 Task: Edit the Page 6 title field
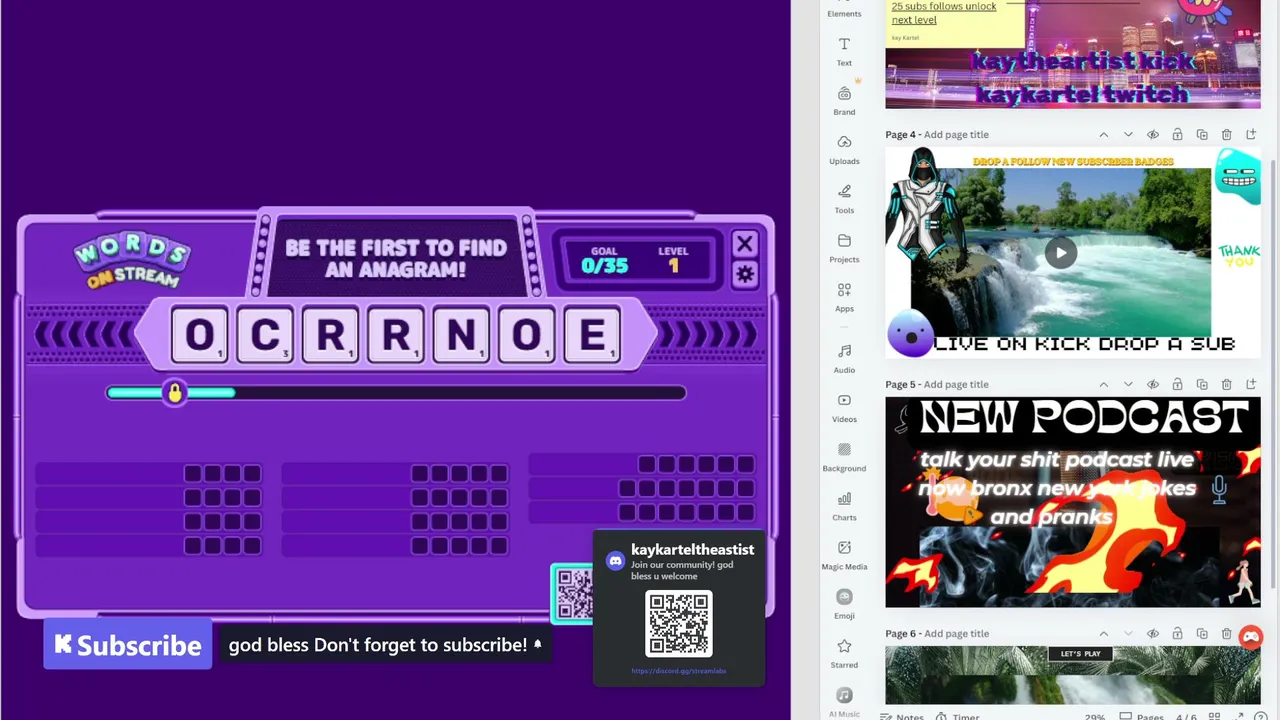click(956, 633)
